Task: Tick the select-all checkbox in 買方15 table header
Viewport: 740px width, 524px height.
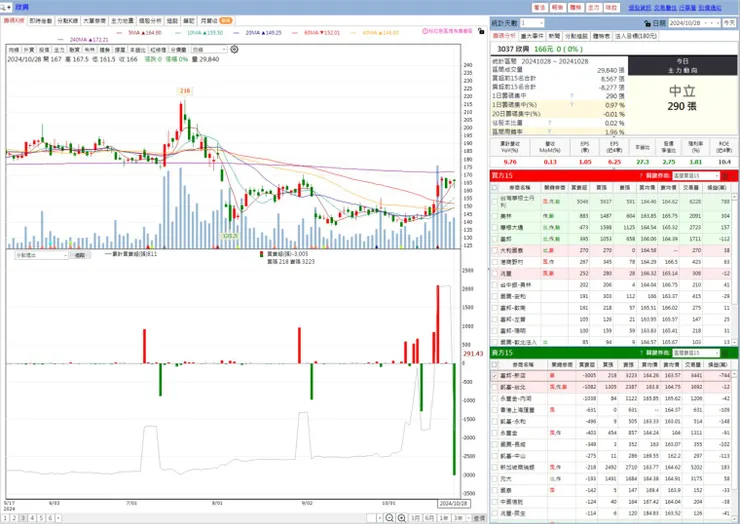Action: pyautogui.click(x=495, y=187)
